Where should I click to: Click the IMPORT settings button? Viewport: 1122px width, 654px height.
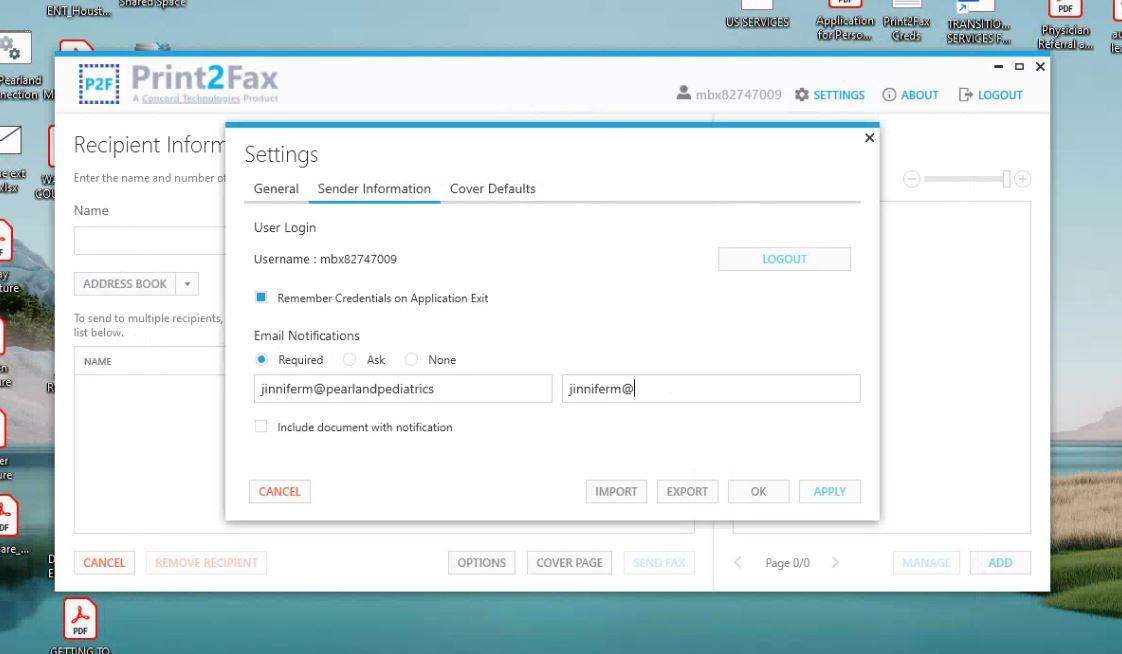616,492
